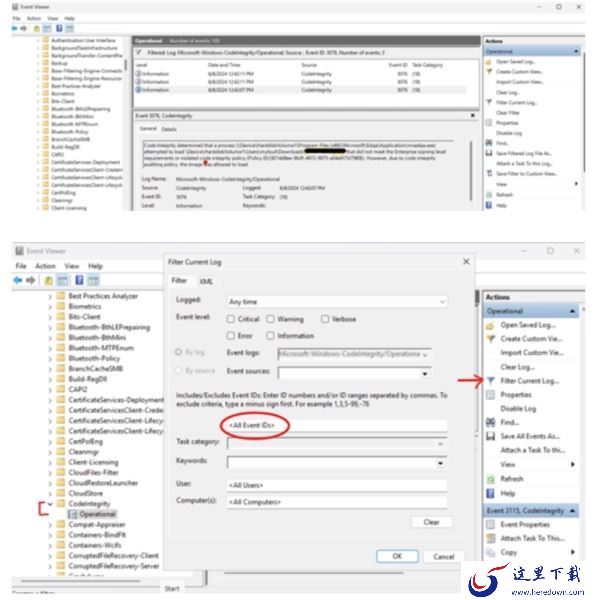594x600 pixels.
Task: Open the File menu beside the Filter Current Log dialog
Action: coord(21,266)
